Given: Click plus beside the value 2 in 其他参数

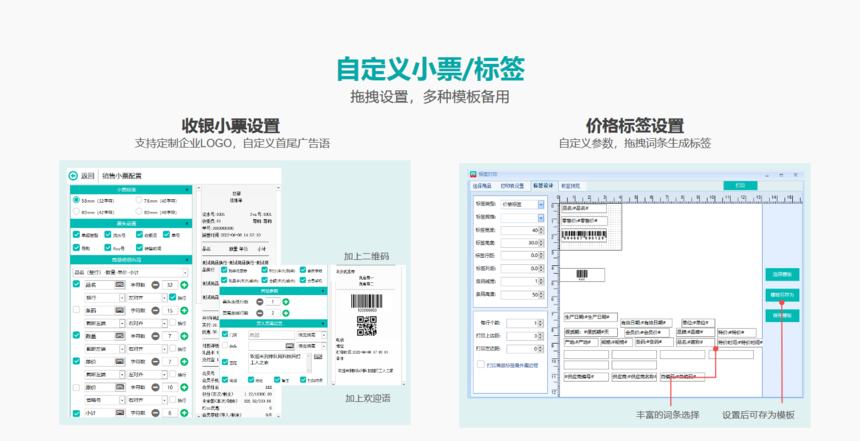Looking at the screenshot, I should [x=286, y=313].
